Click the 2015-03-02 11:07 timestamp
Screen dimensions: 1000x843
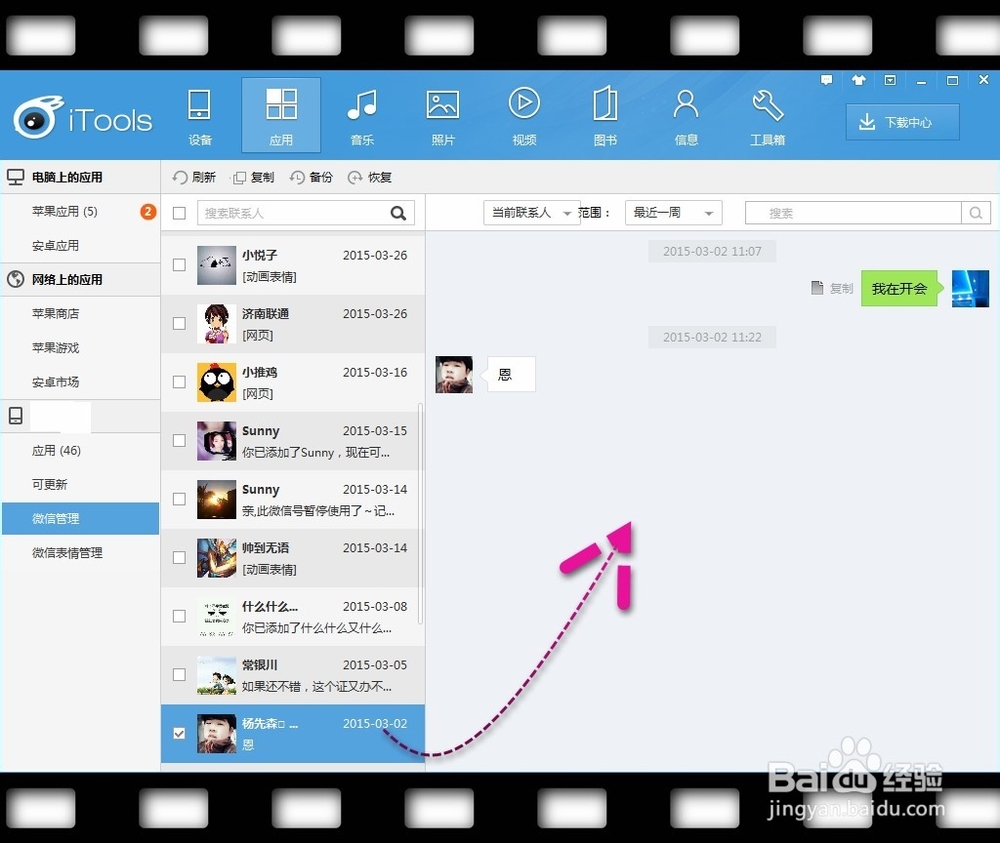pos(712,251)
